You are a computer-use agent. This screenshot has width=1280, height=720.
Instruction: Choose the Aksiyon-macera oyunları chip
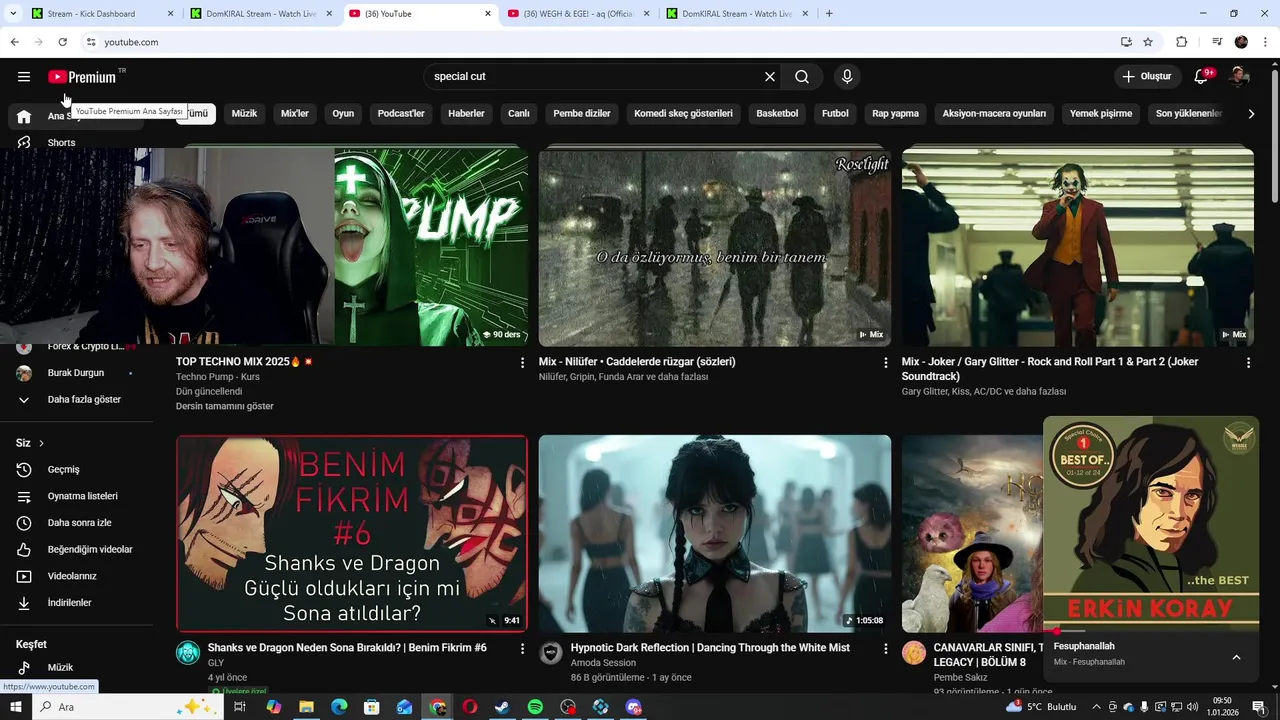pos(994,114)
